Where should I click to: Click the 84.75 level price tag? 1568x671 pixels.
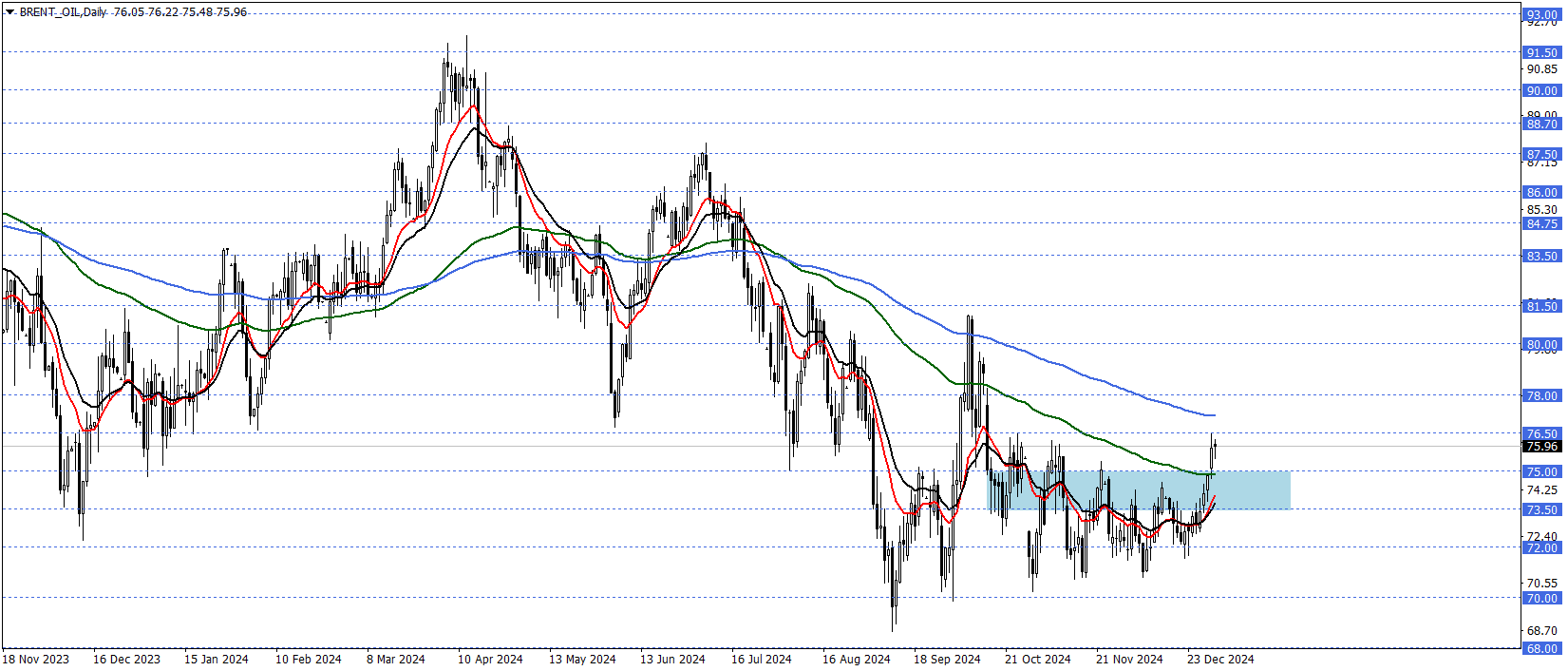click(1541, 223)
